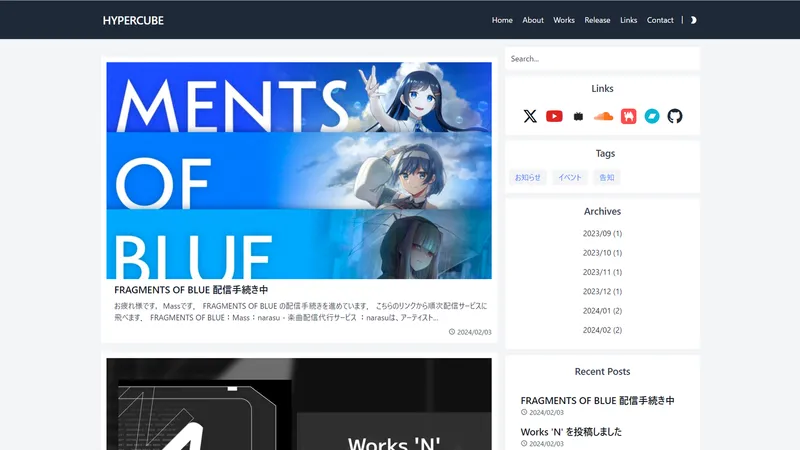This screenshot has width=800, height=450.
Task: Select the 告知 tag
Action: pos(607,178)
